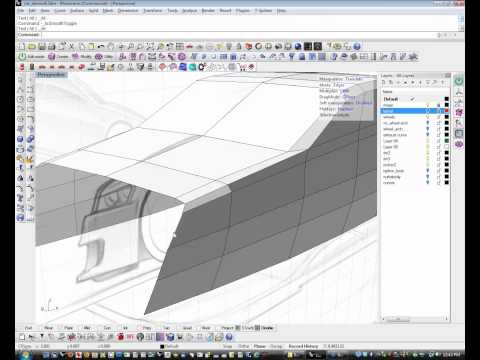Click the Save floppy disk icon
This screenshot has height=360, width=480.
[x=42, y=46]
